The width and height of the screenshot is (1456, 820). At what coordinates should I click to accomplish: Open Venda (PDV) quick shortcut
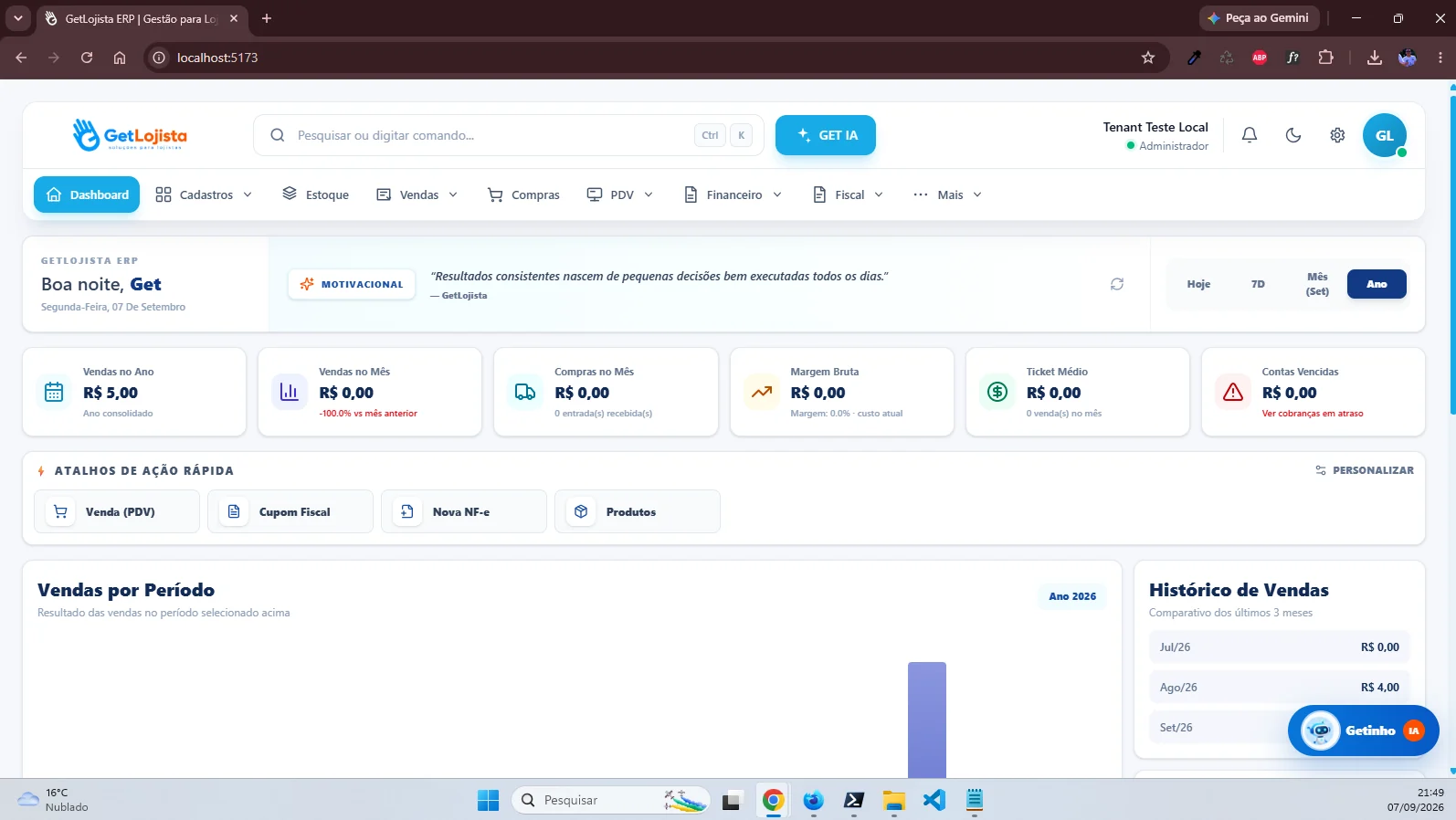coord(117,511)
